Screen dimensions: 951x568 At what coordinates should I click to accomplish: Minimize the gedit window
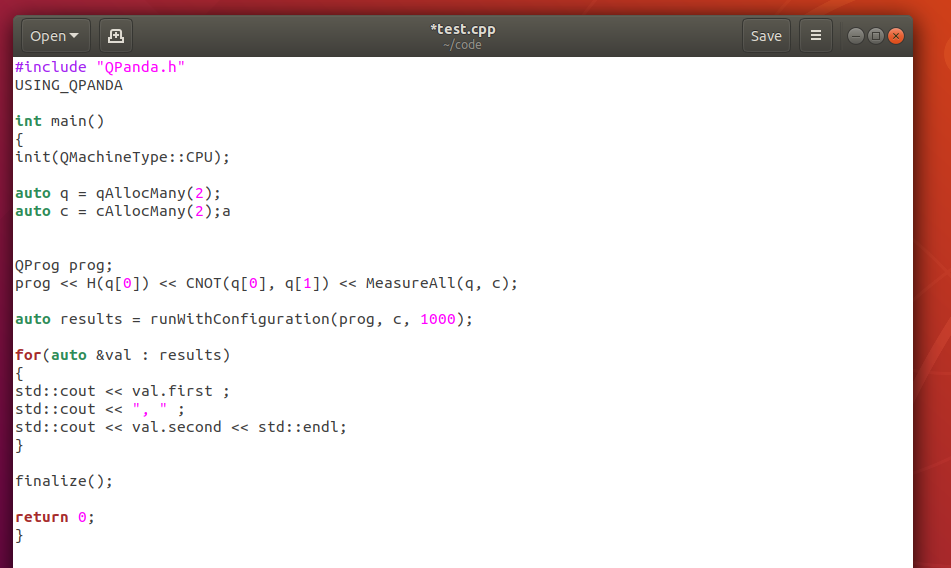(855, 36)
